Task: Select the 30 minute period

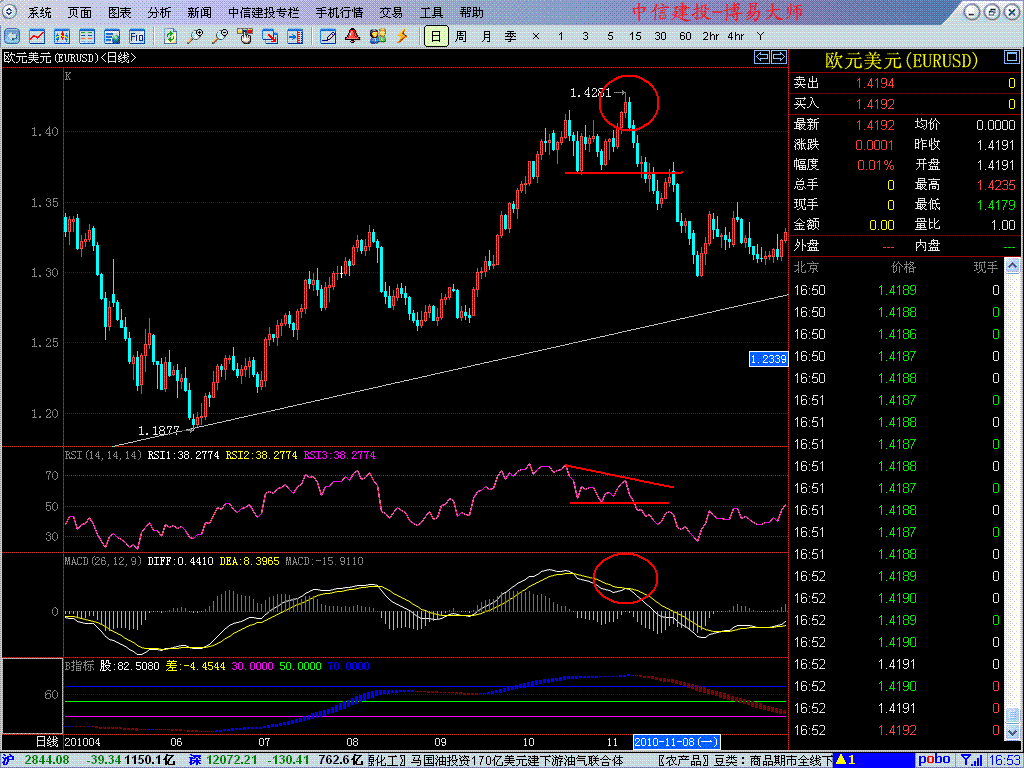Action: [x=660, y=37]
